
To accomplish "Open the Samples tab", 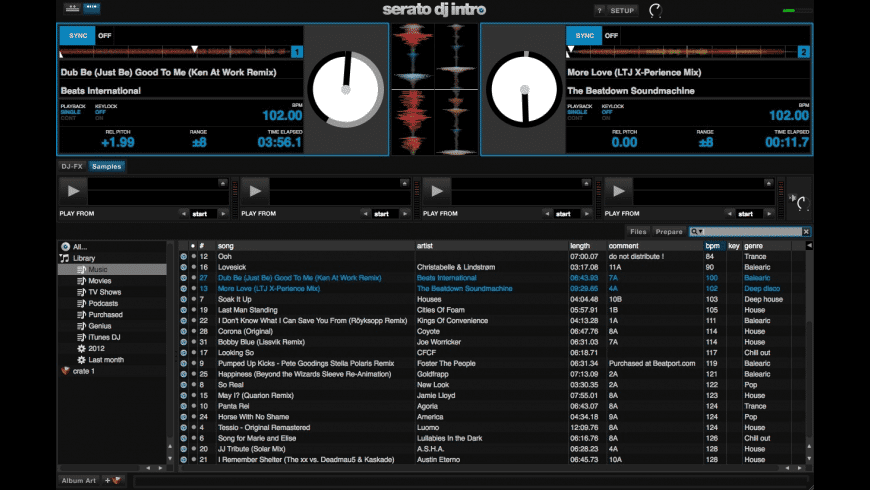I will tap(107, 166).
